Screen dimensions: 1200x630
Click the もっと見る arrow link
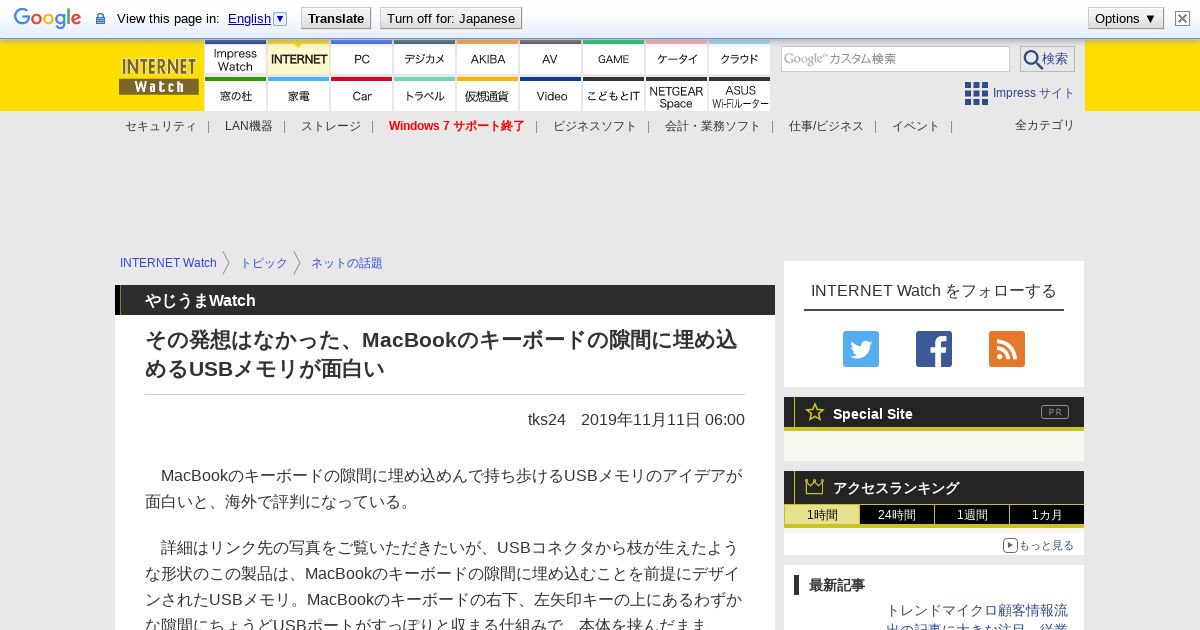[x=1038, y=545]
